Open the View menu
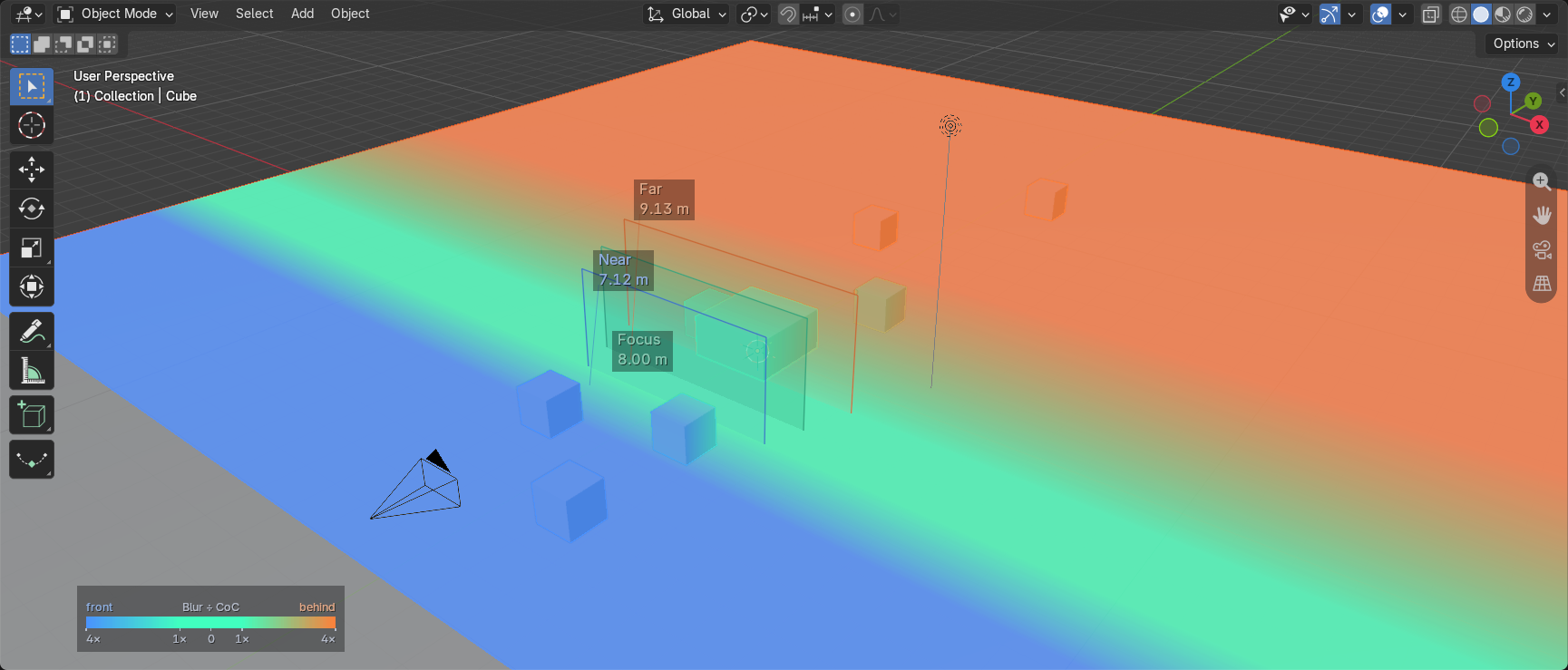 [x=204, y=14]
